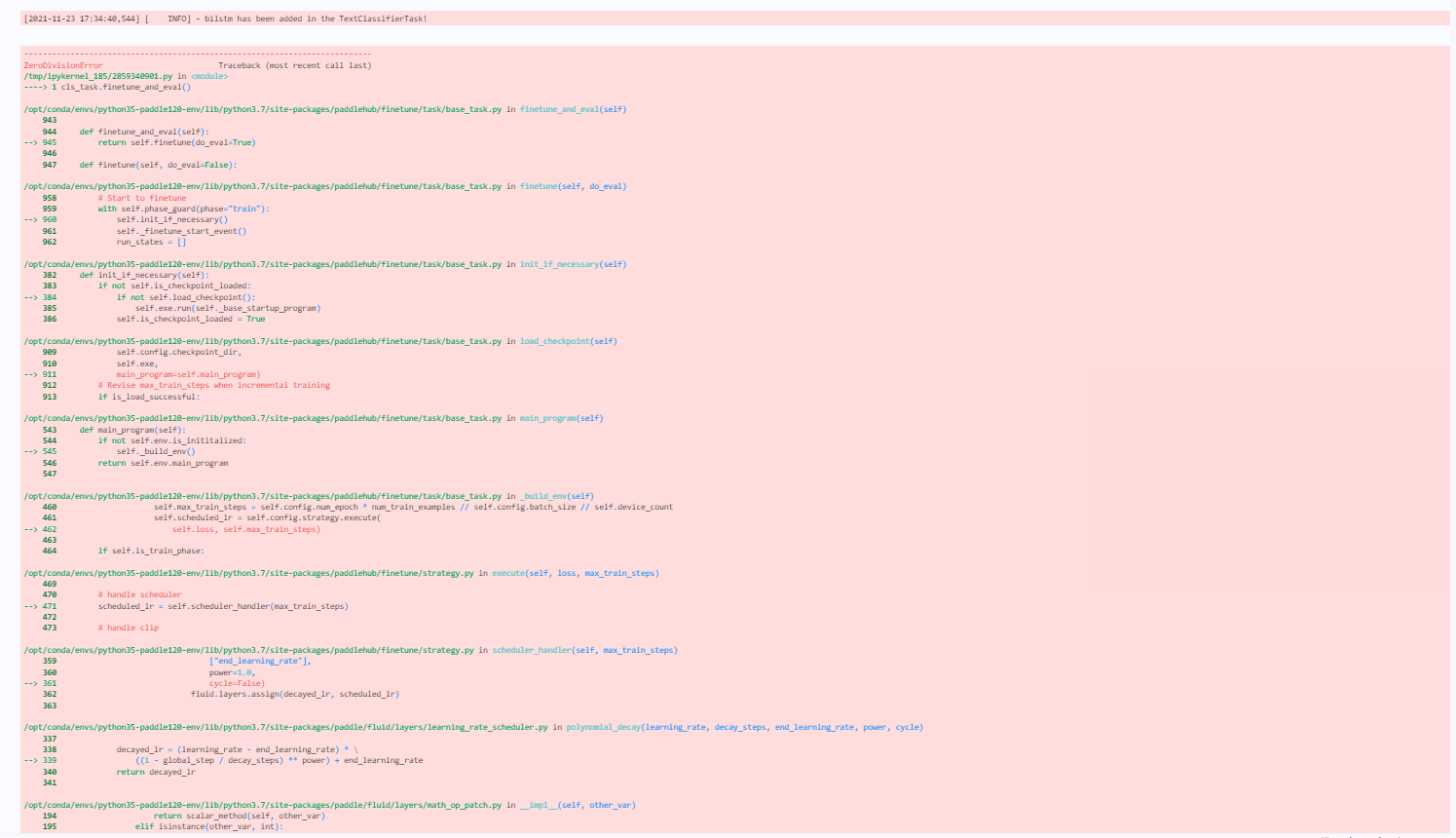Viewport: 1456px width, 838px height.
Task: Click 'Traceback (most recent call last)' text
Action: (294, 65)
